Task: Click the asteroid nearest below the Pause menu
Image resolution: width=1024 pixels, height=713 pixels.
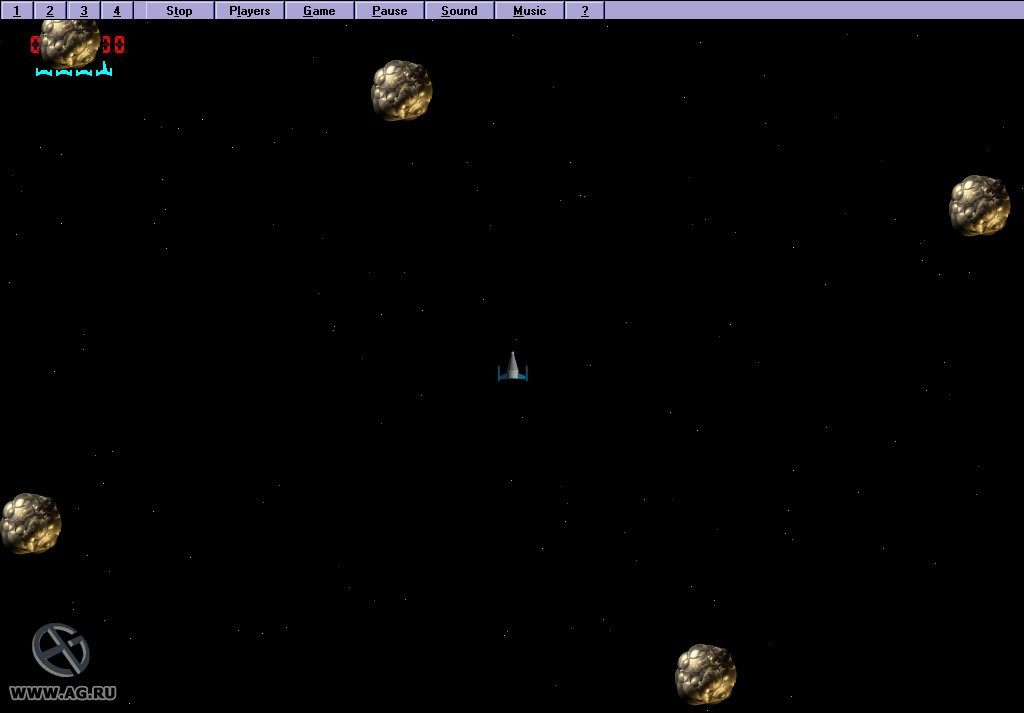Action: point(402,91)
